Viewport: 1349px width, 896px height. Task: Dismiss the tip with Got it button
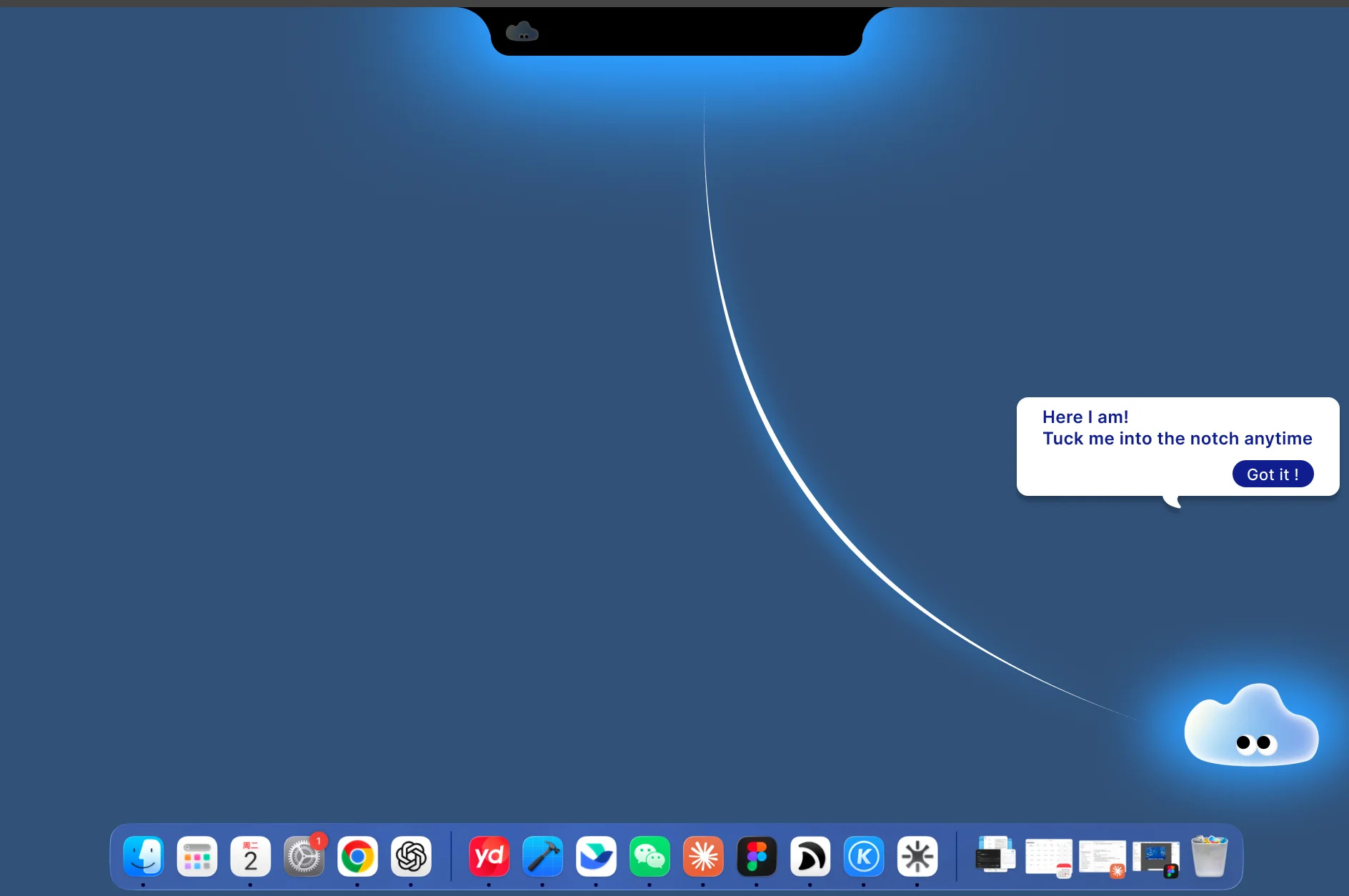tap(1273, 474)
